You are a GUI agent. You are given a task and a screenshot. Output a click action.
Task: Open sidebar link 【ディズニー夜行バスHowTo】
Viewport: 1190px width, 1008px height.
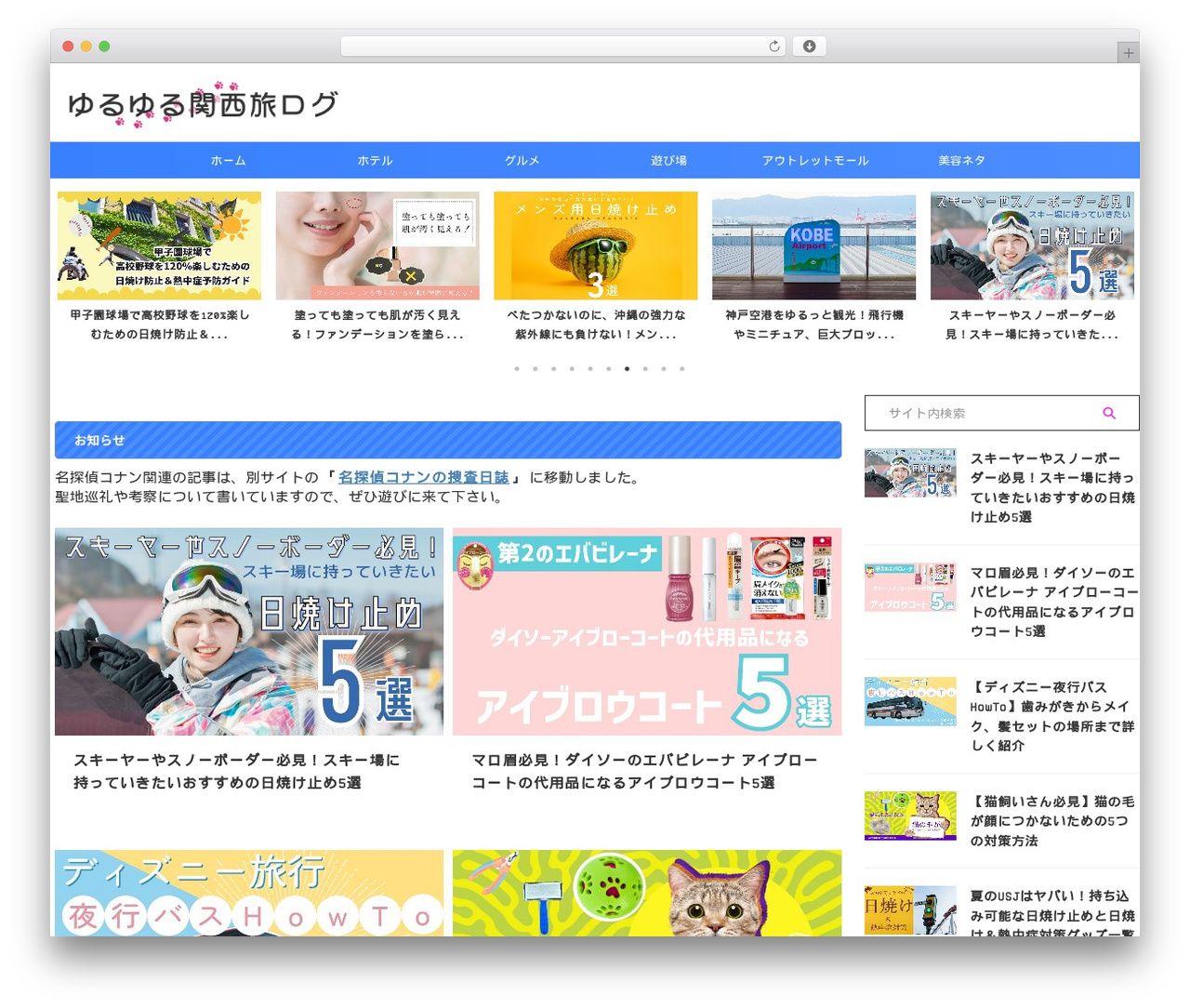(1051, 716)
